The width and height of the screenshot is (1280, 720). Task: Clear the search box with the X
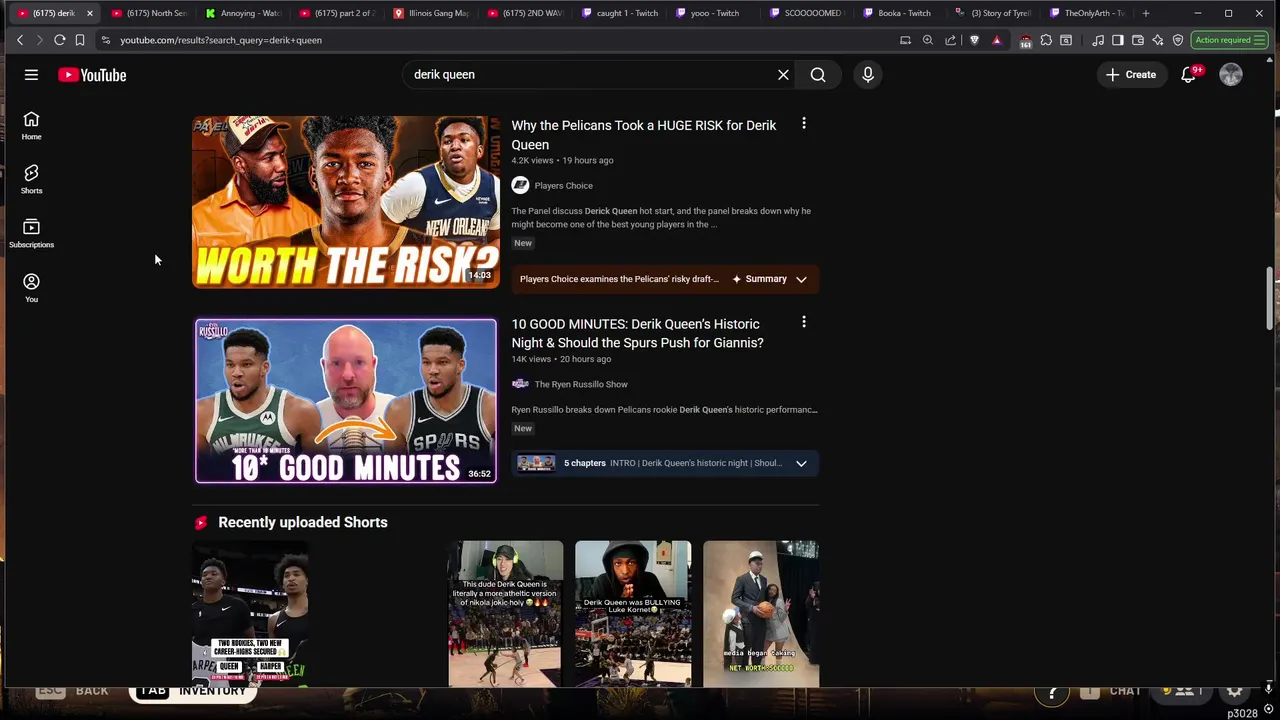(783, 75)
